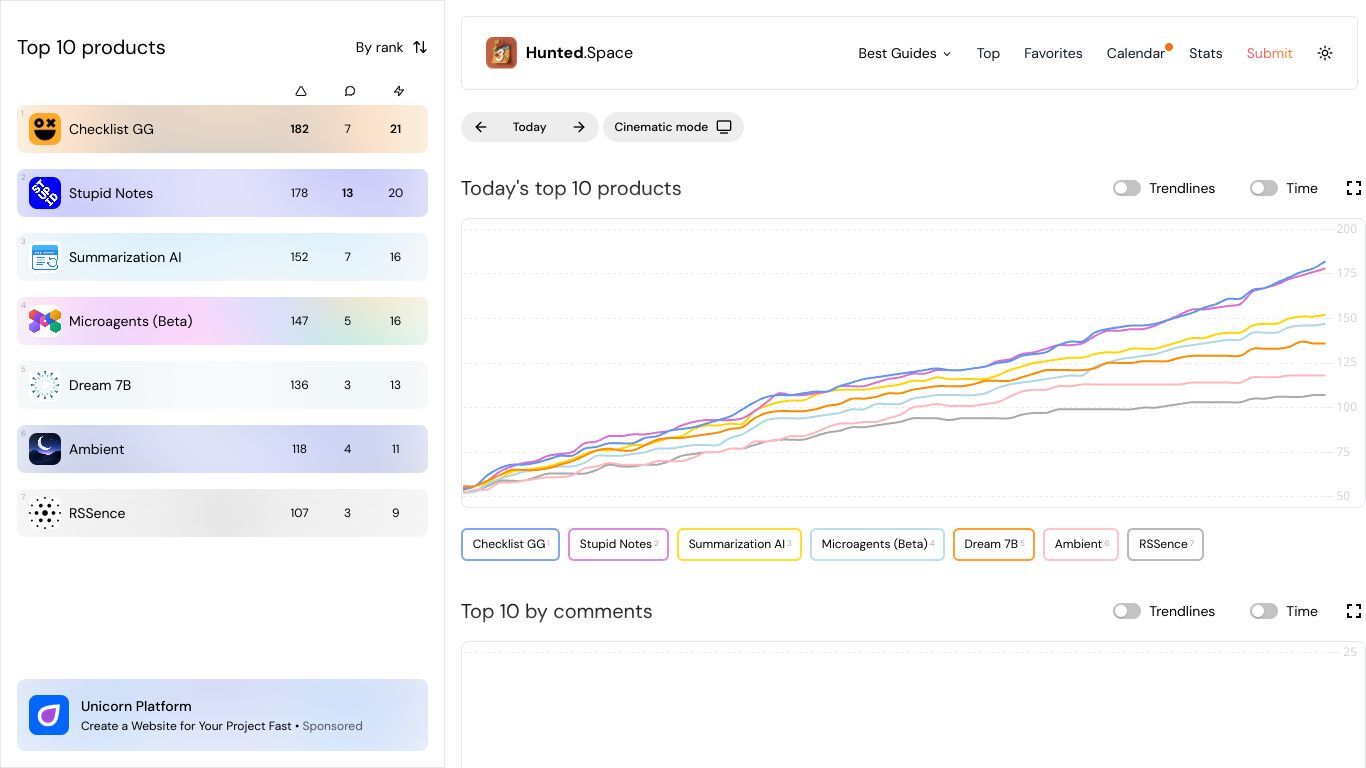Open the Stats page
The image size is (1366, 768).
pos(1205,53)
